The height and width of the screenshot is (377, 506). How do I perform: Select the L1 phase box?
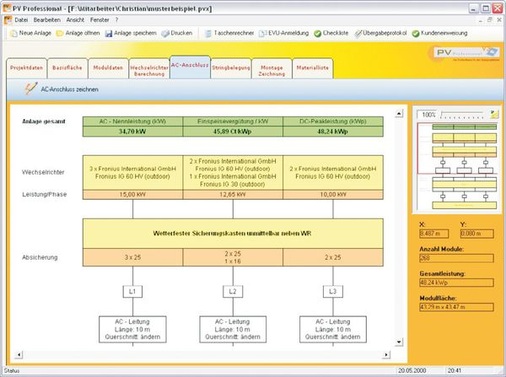click(133, 292)
